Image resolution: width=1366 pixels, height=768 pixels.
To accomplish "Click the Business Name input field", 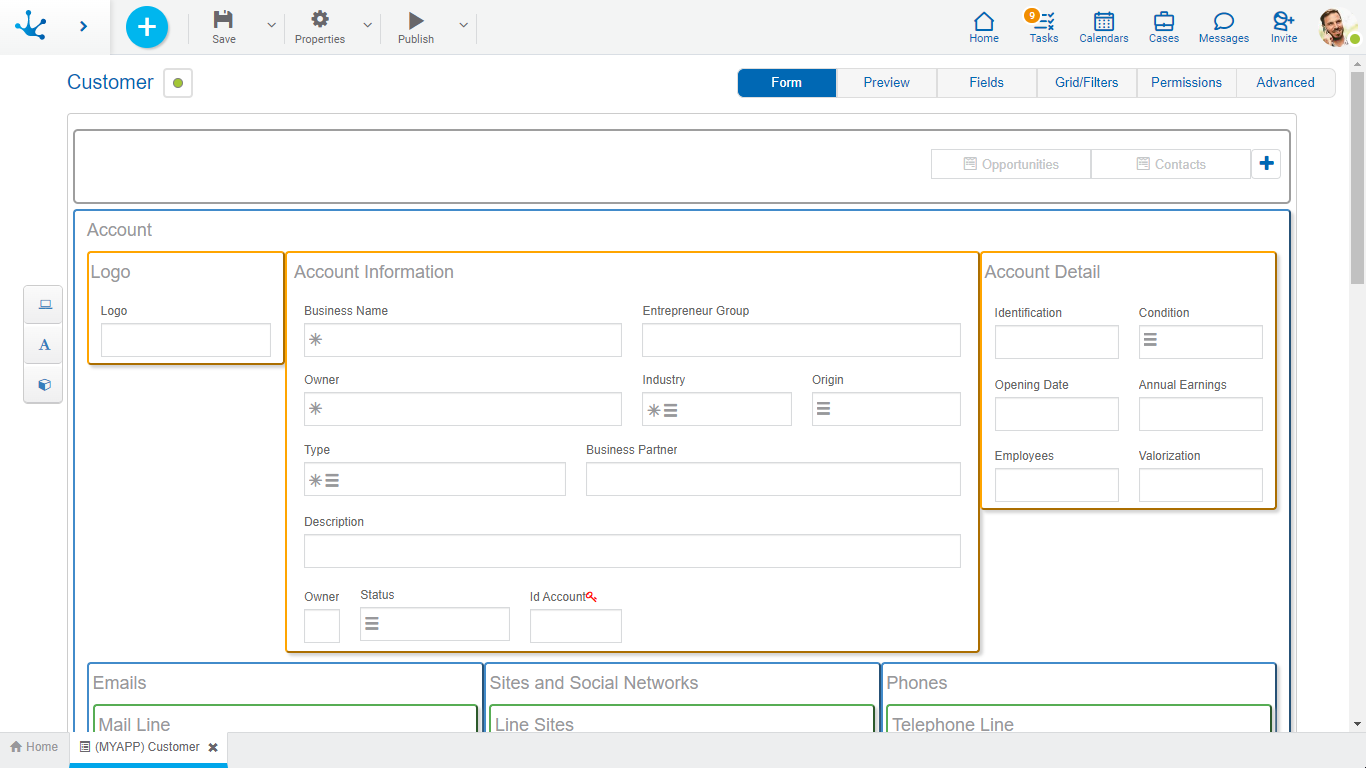I will pyautogui.click(x=463, y=340).
